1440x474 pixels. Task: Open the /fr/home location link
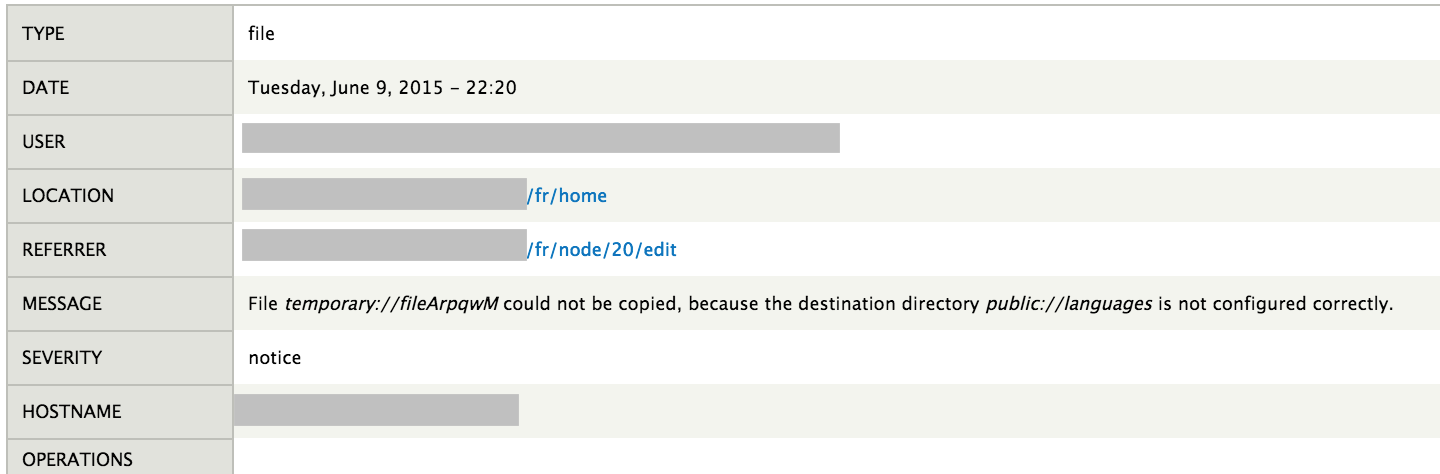pyautogui.click(x=567, y=196)
